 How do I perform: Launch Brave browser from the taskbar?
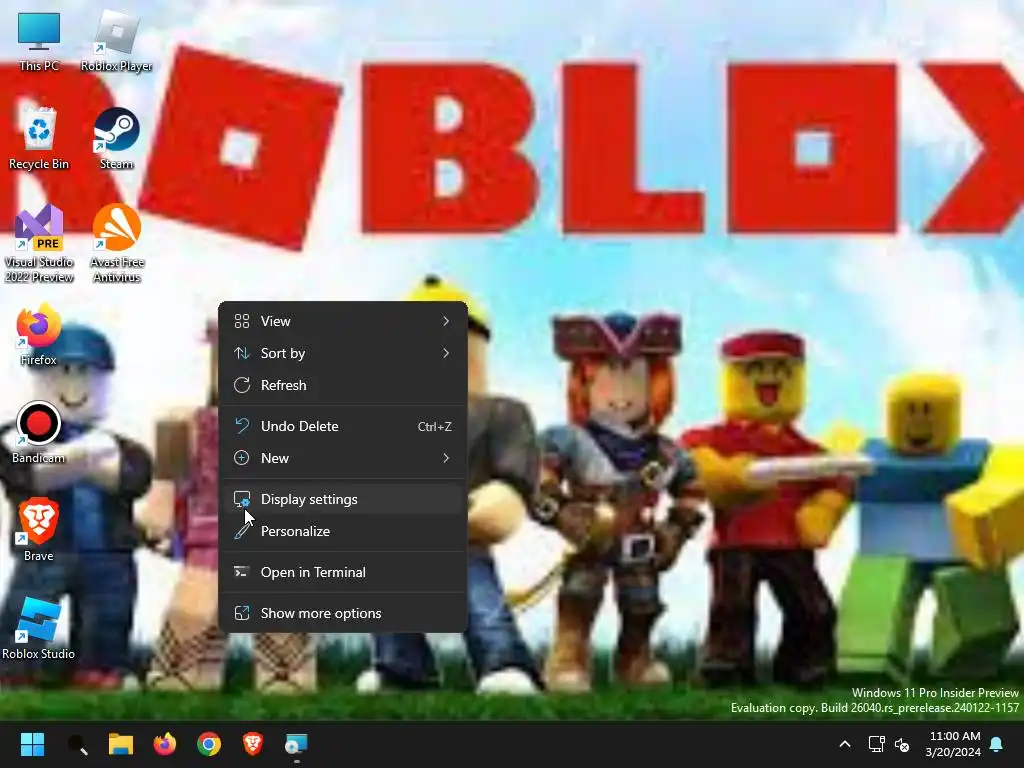(253, 744)
